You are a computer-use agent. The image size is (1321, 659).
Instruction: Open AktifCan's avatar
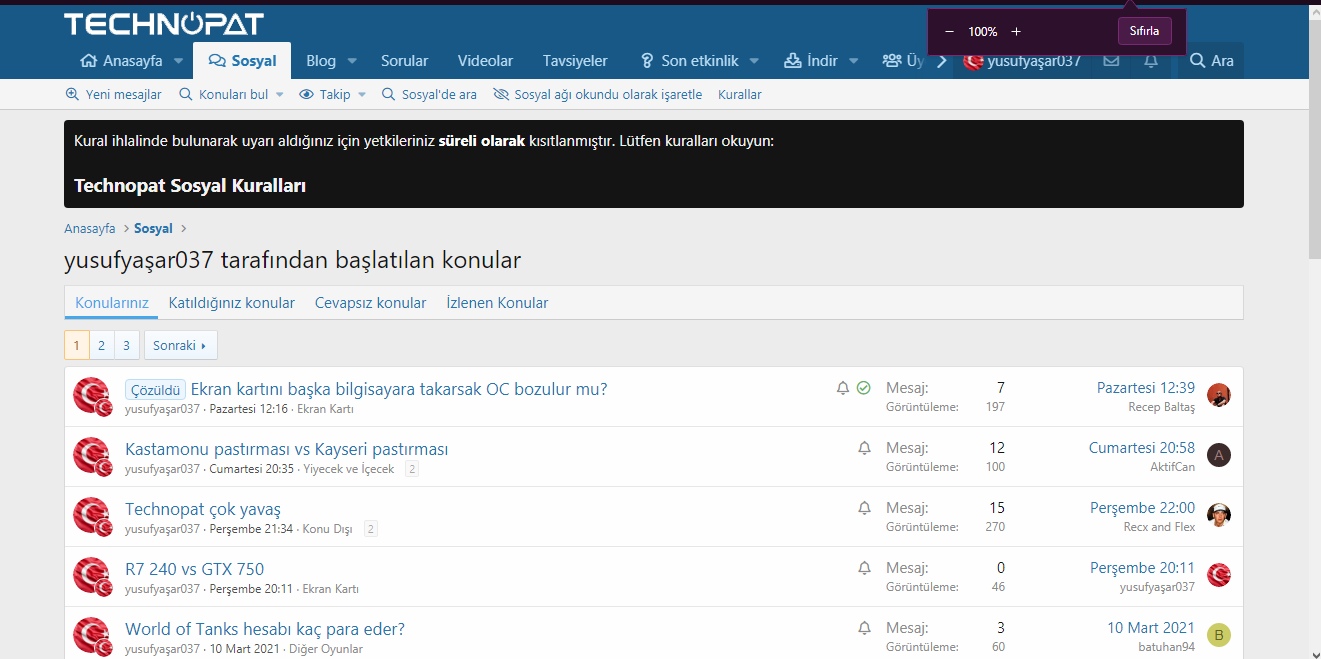(1218, 455)
